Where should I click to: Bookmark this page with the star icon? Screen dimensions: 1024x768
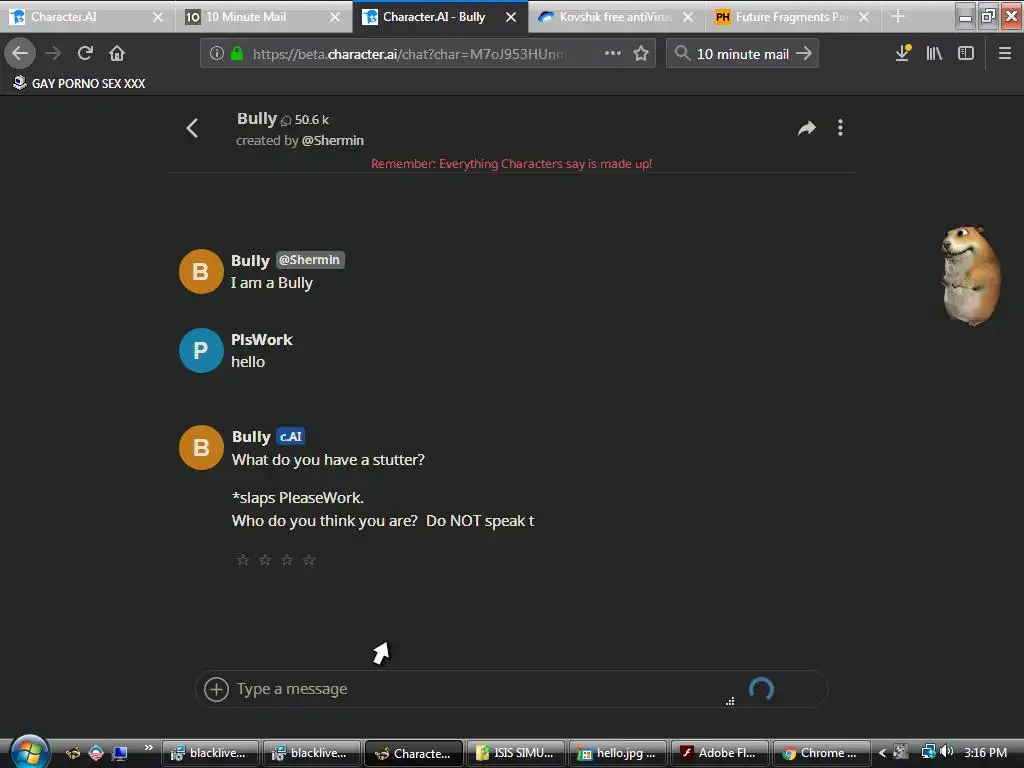641,53
